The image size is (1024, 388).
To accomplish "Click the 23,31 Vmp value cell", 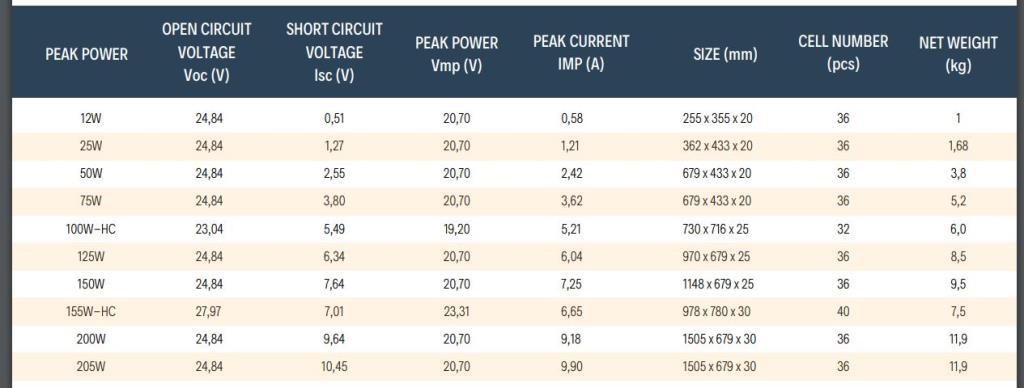I will click(456, 312).
